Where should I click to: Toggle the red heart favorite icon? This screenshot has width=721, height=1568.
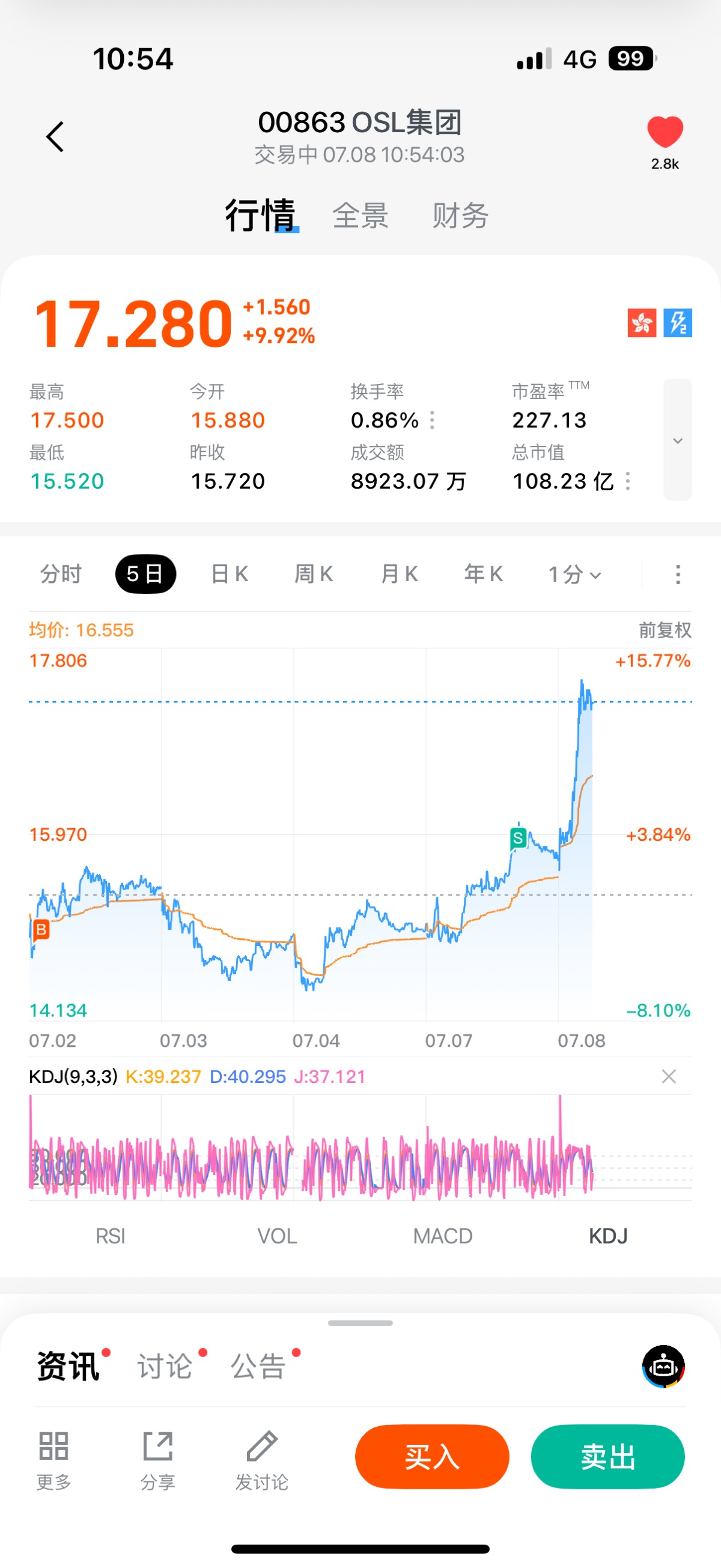(665, 132)
